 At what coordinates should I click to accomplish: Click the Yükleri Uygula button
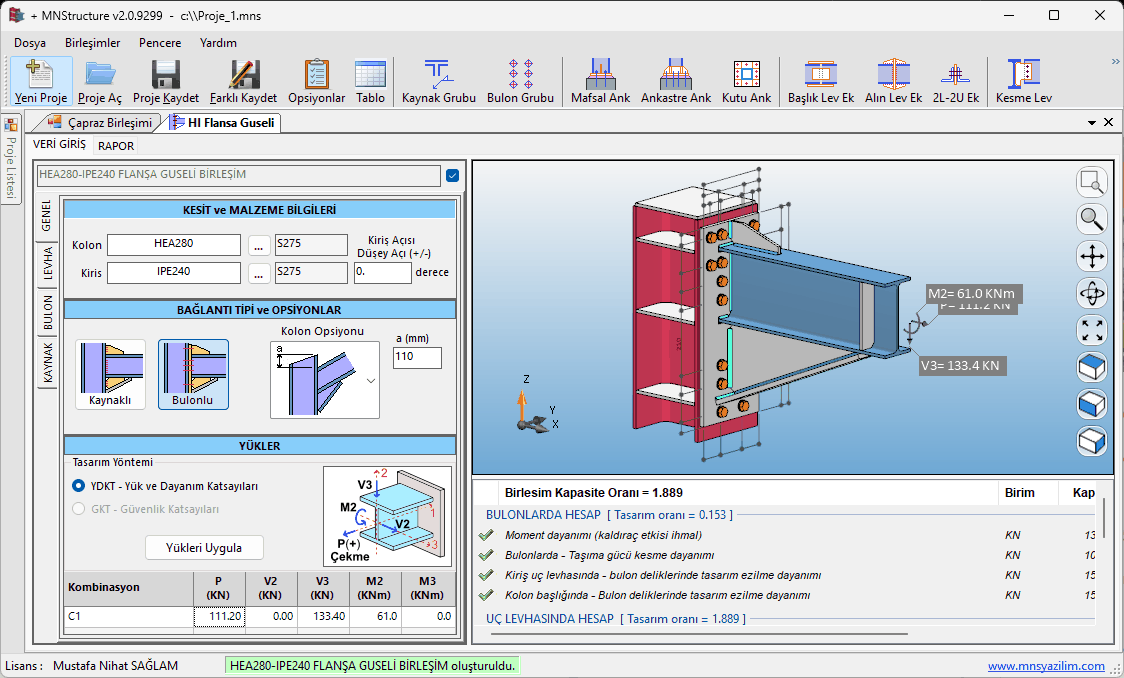pyautogui.click(x=204, y=548)
